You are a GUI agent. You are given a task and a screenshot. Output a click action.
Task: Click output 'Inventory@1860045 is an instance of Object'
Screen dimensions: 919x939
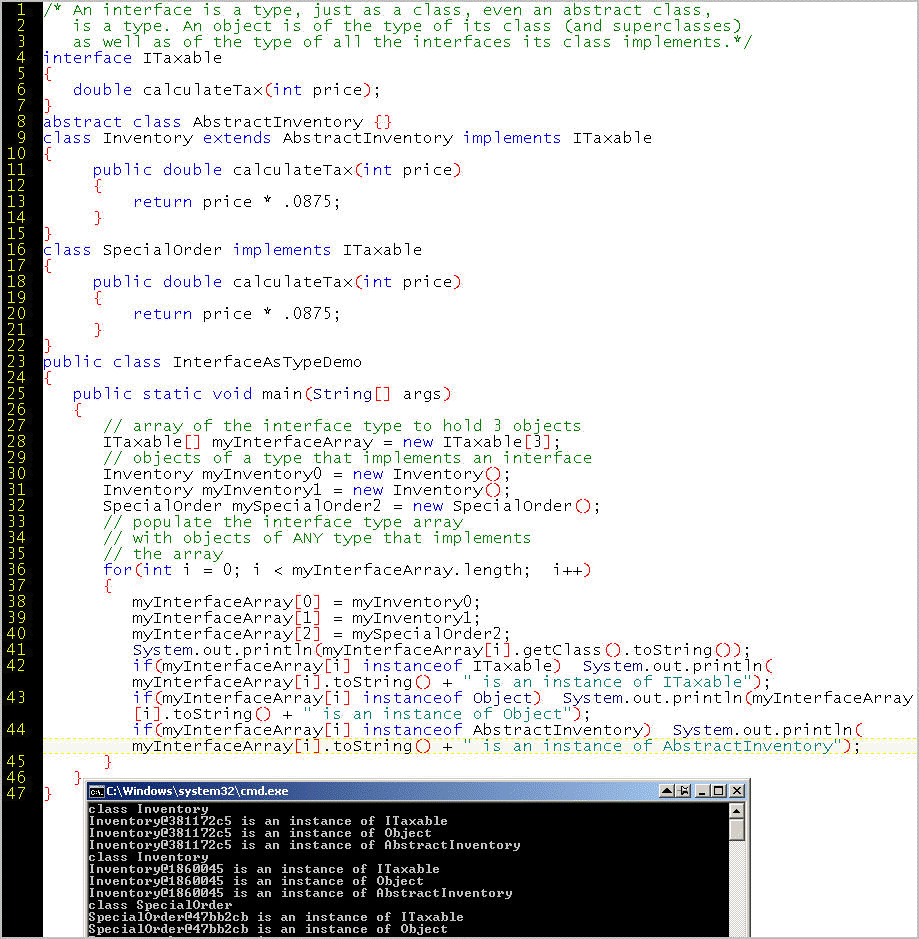(x=256, y=881)
